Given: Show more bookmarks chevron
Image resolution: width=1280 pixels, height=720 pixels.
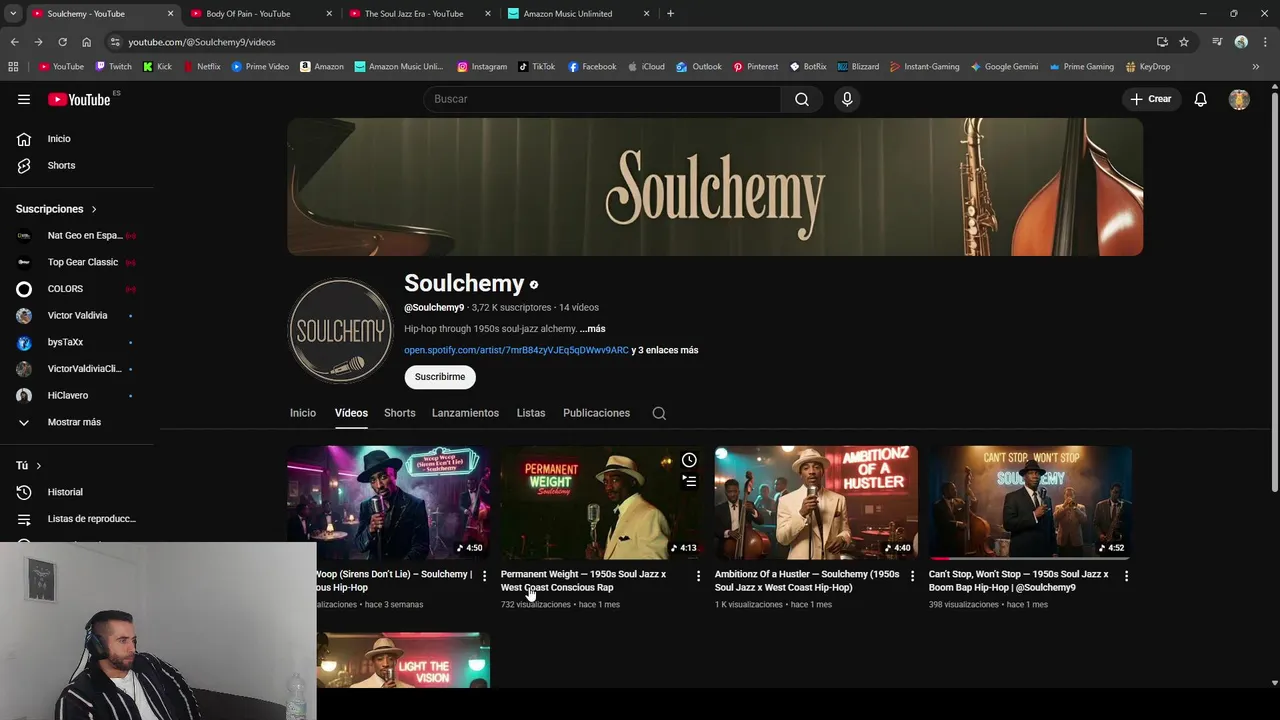Looking at the screenshot, I should [1256, 67].
